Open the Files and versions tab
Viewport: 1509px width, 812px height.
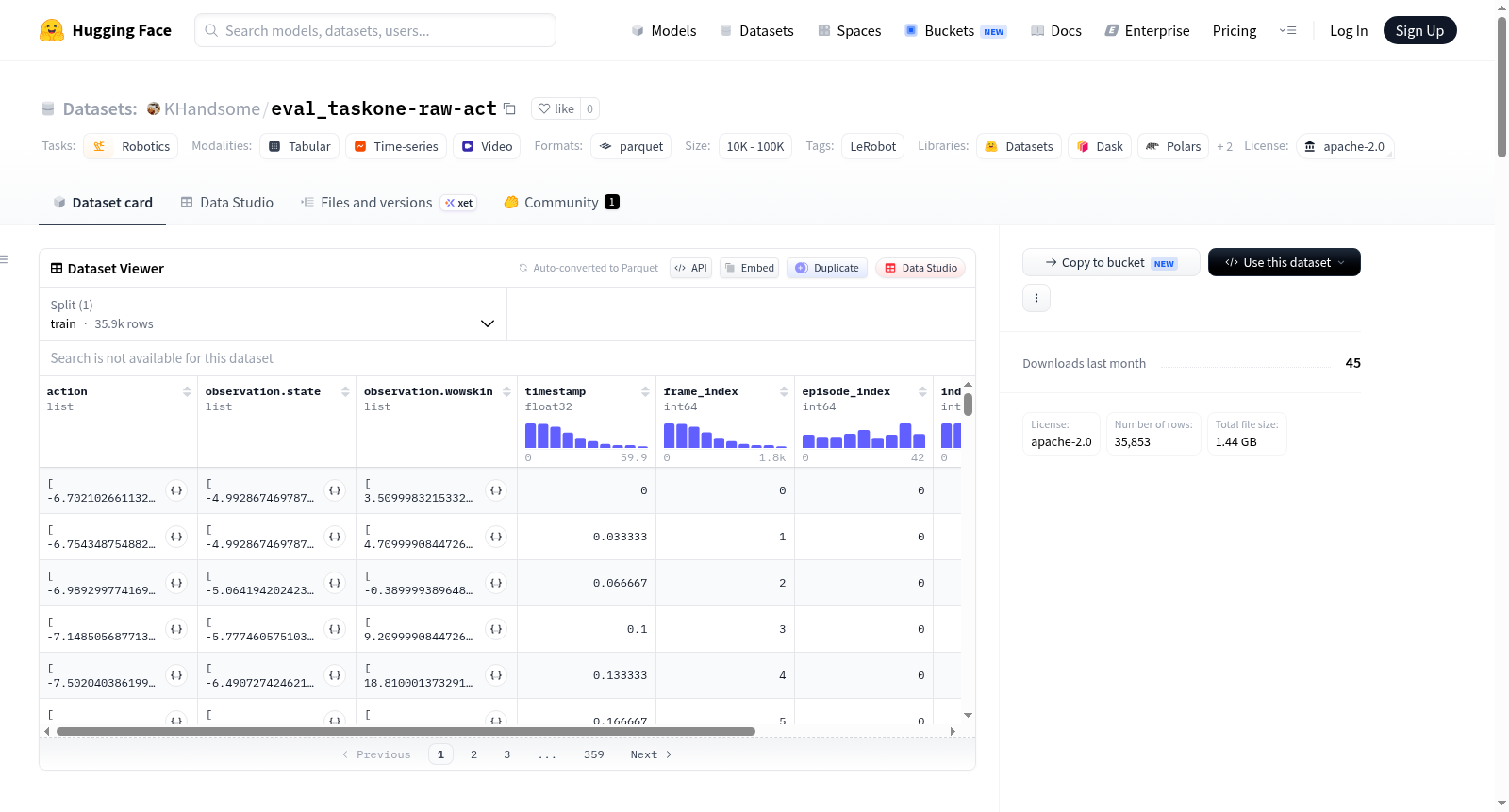click(x=389, y=202)
